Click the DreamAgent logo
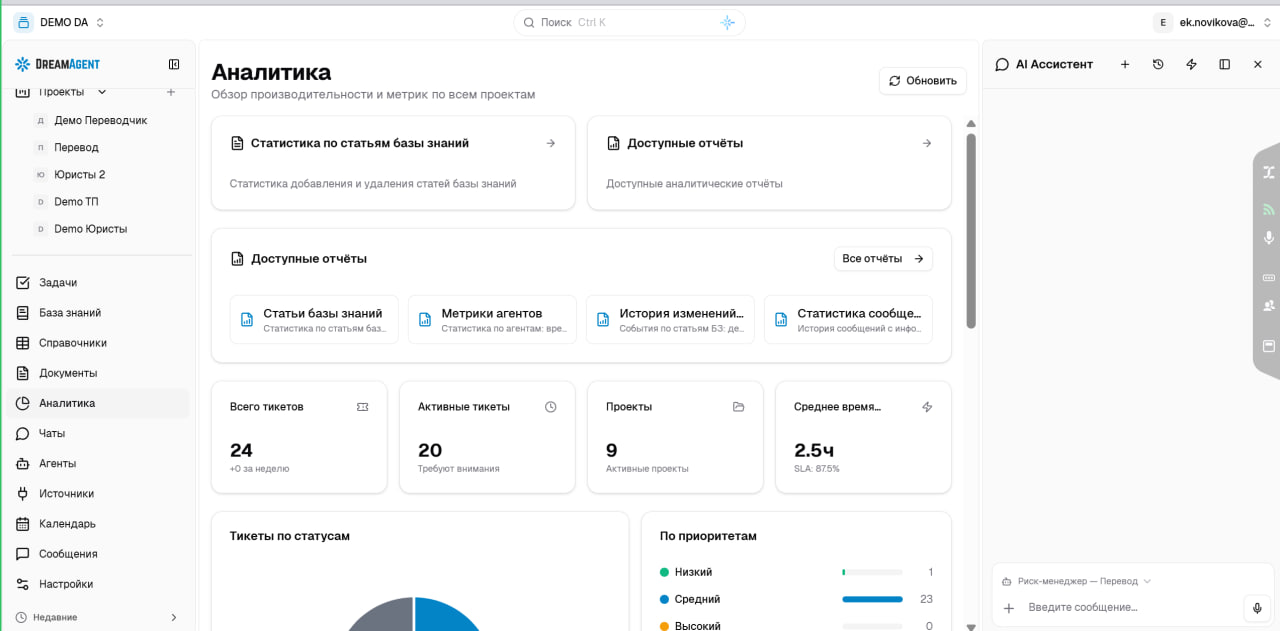Viewport: 1280px width, 631px height. (x=57, y=64)
